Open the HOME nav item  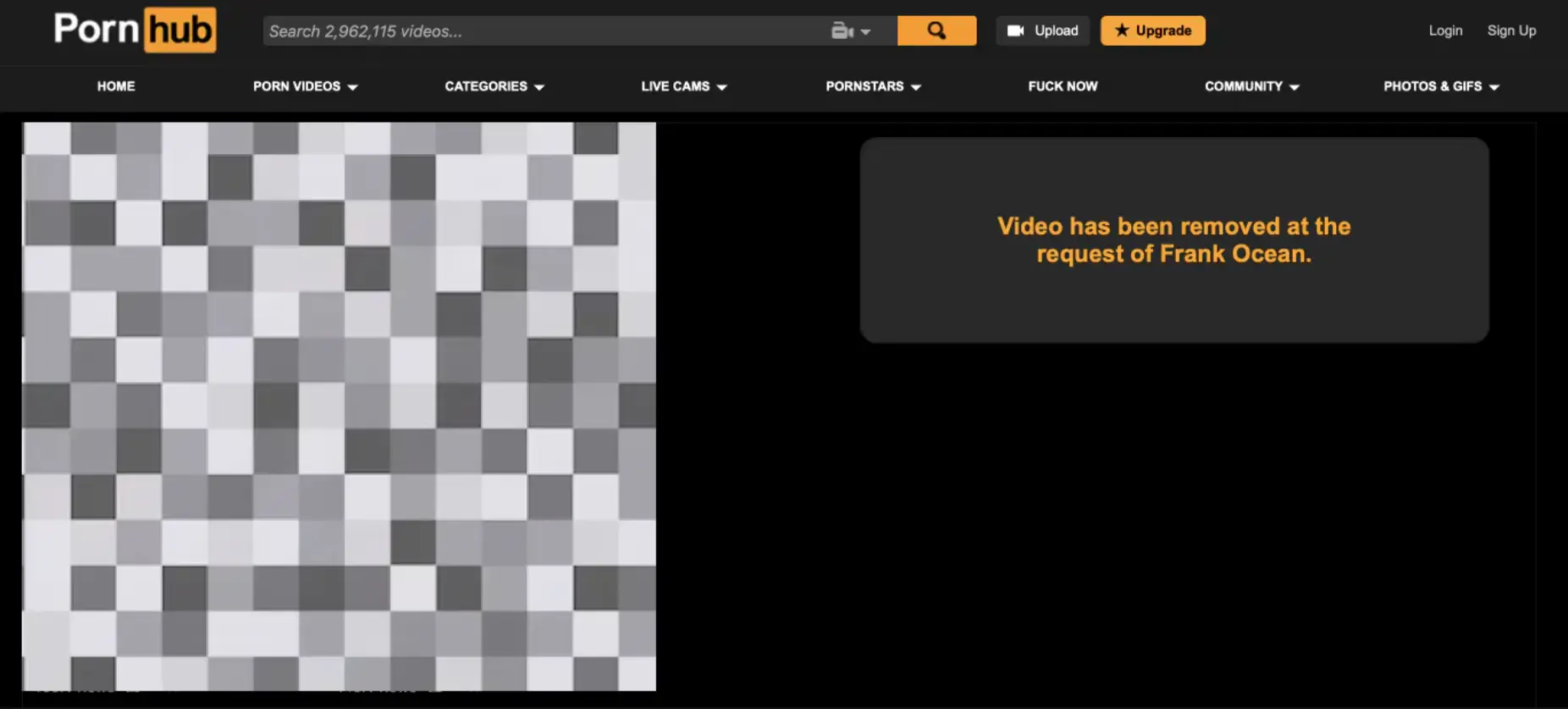pyautogui.click(x=116, y=86)
